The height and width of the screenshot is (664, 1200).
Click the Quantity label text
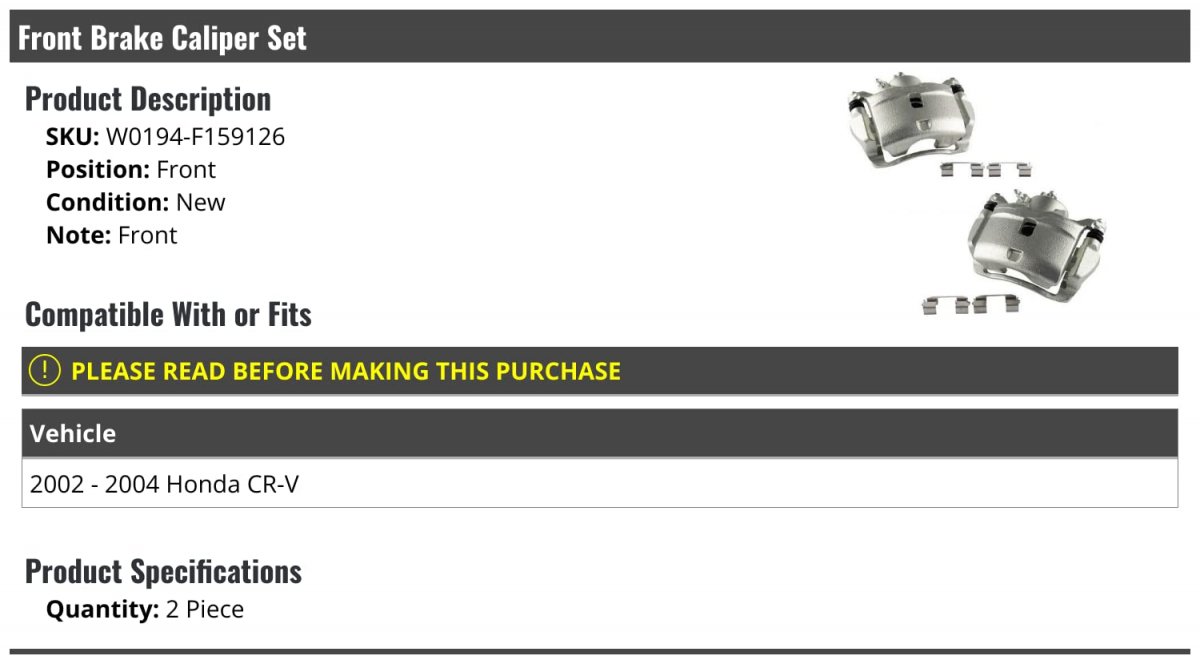(x=103, y=609)
